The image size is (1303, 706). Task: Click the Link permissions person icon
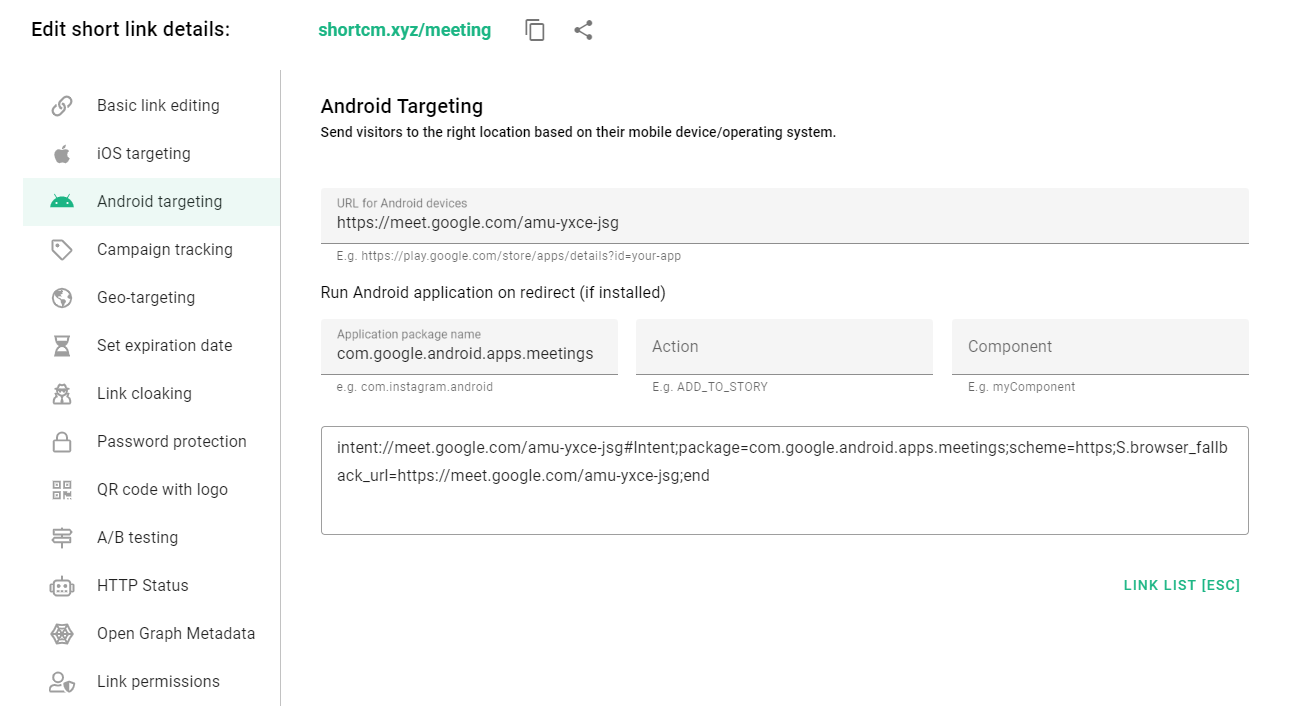click(61, 681)
